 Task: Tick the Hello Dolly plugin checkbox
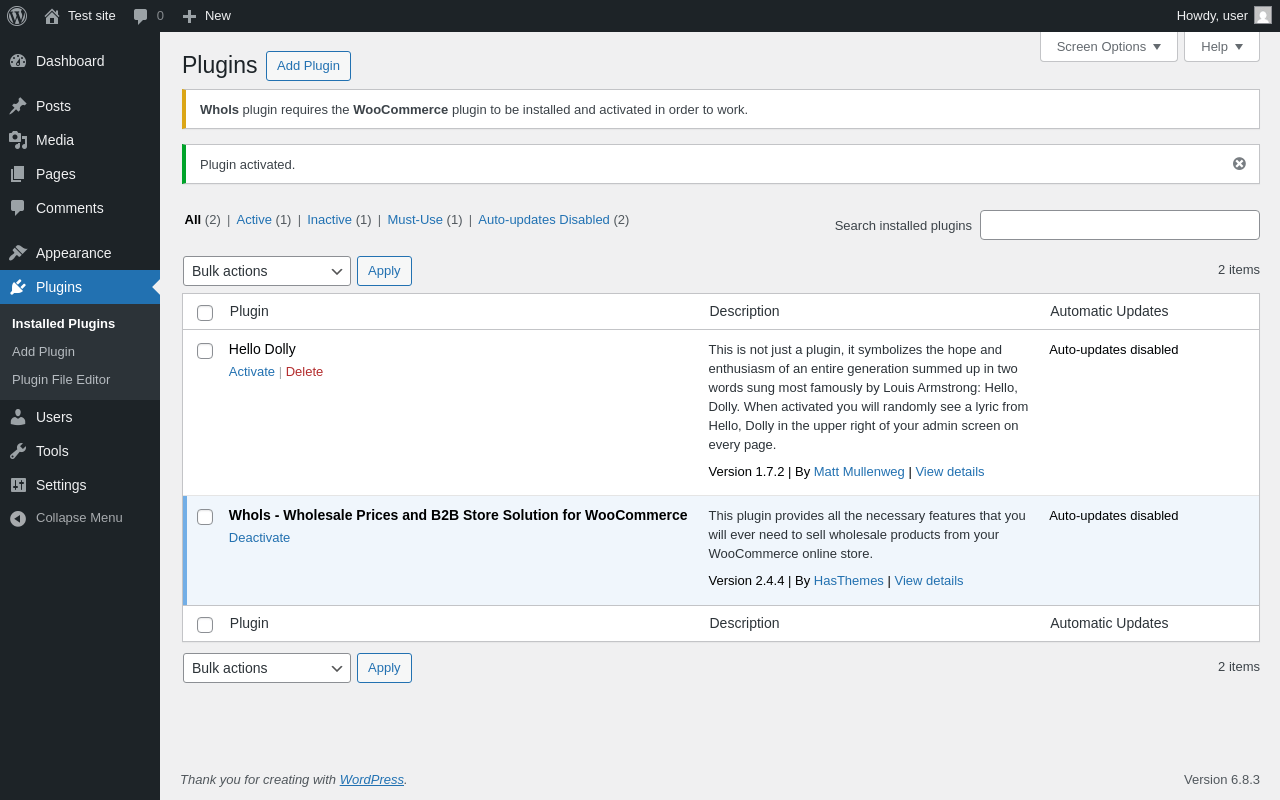pos(205,351)
